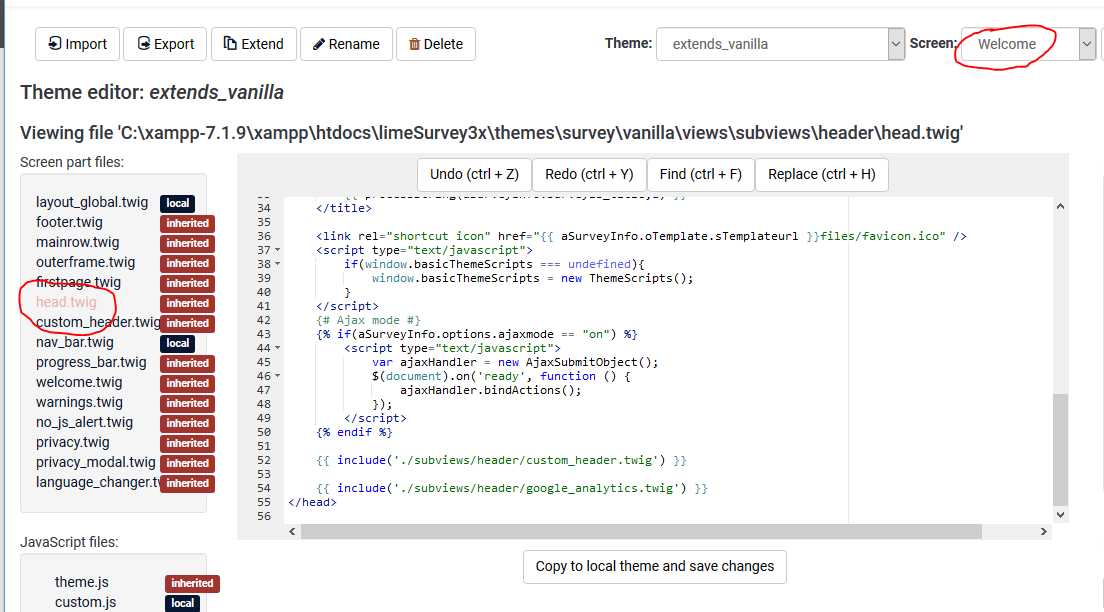Open Find (ctrl + F) tool
This screenshot has height=612, width=1104.
[x=700, y=174]
